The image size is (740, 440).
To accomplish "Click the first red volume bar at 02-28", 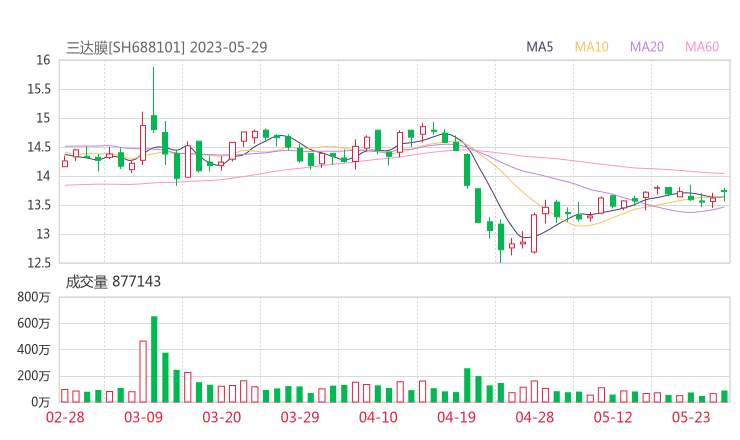I will click(x=65, y=396).
